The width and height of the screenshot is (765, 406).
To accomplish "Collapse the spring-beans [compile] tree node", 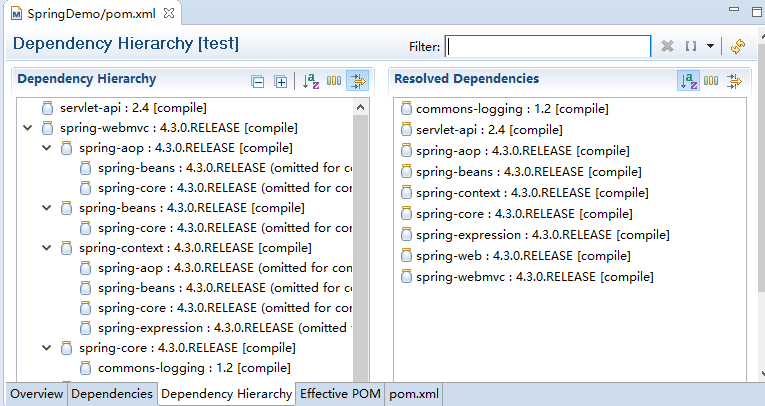I will [x=47, y=208].
